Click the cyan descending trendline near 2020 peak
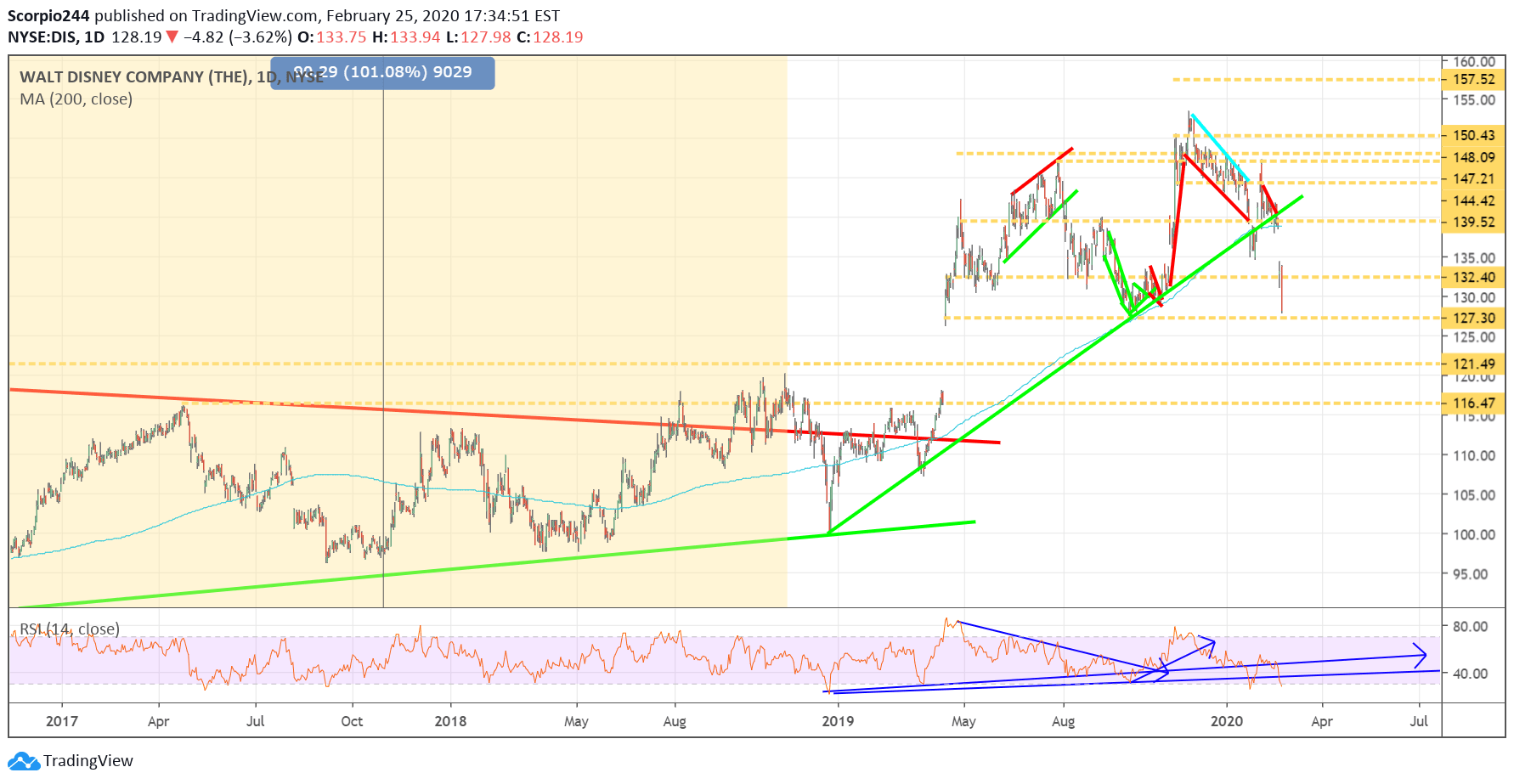This screenshot has width=1514, height=784. pos(1220,148)
